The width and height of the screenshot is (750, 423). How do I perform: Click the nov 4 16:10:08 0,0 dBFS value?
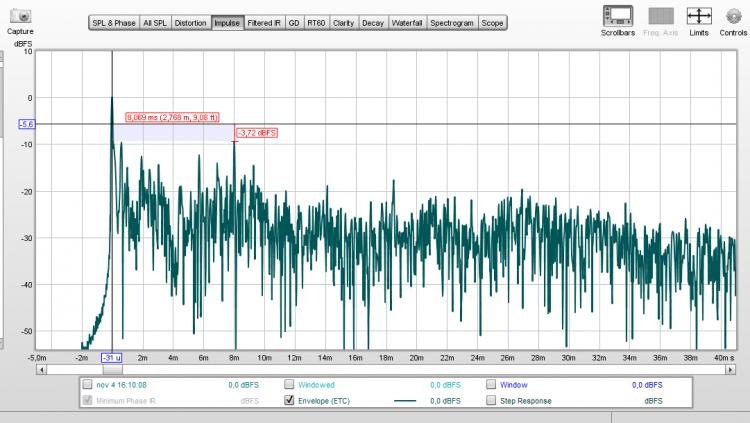pos(243,385)
